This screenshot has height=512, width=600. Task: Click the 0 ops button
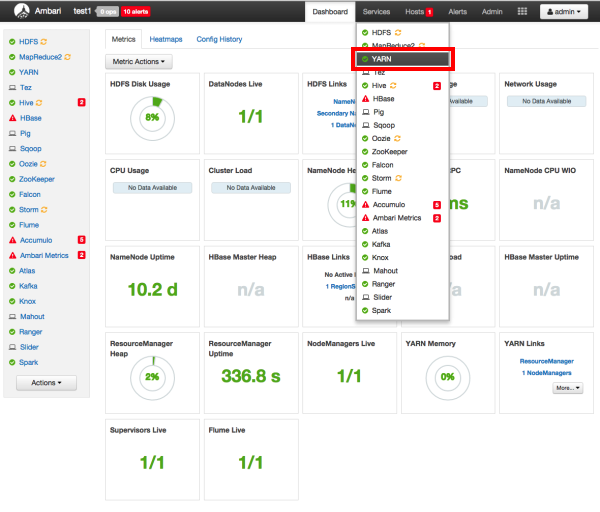click(108, 12)
